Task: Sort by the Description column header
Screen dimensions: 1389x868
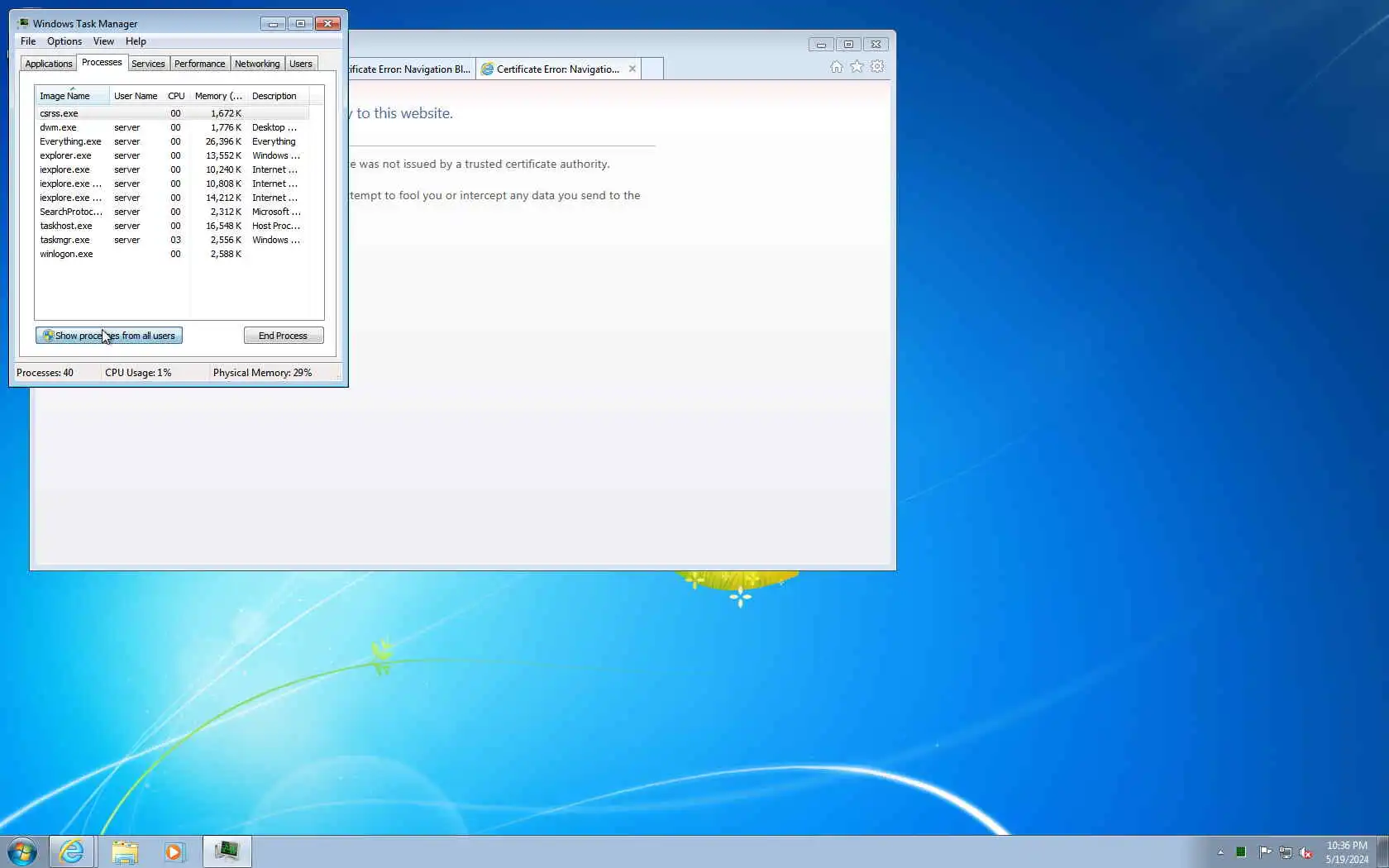Action: point(278,96)
